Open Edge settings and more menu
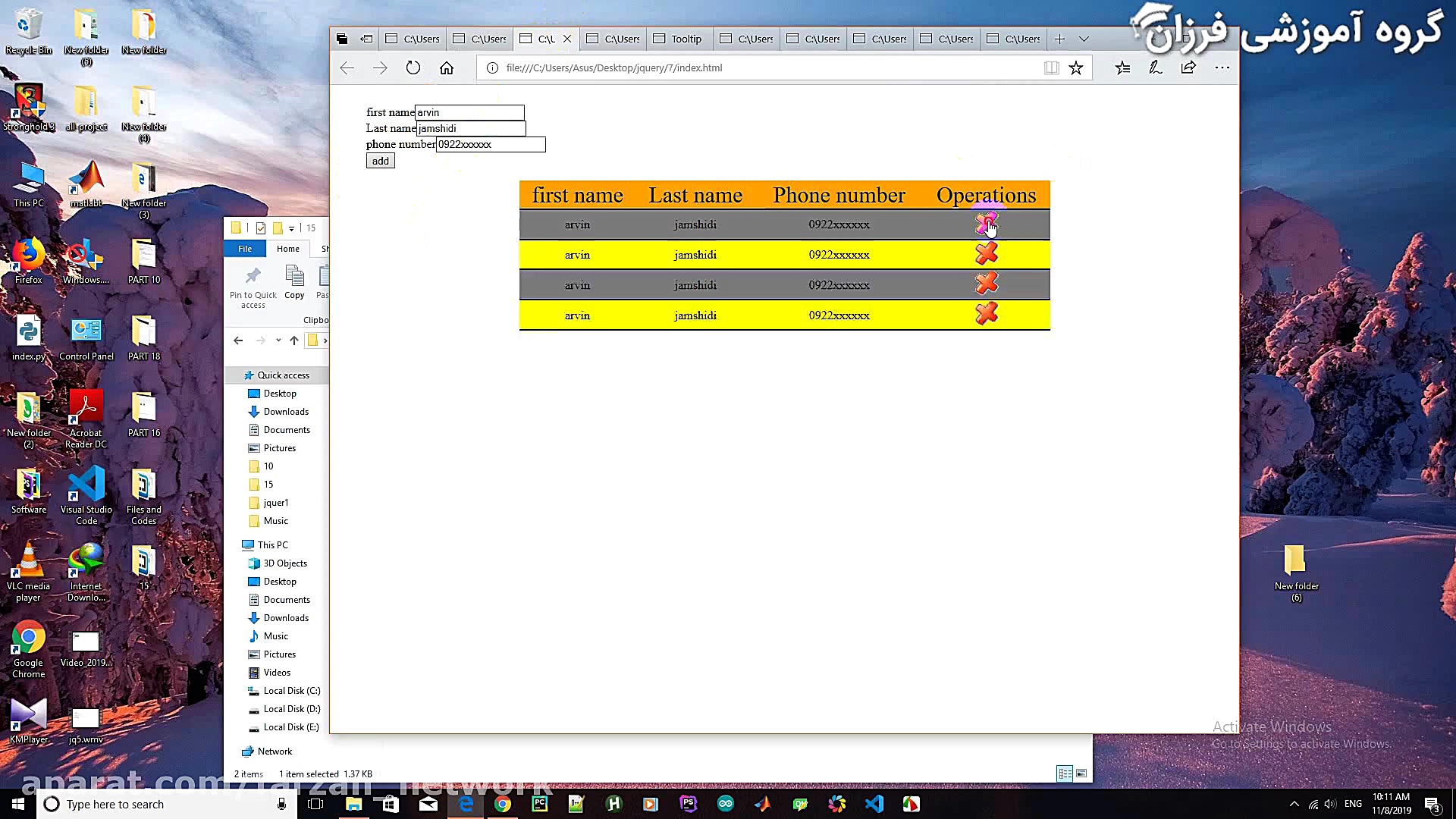Screen dimensions: 1456x819 point(1222,67)
